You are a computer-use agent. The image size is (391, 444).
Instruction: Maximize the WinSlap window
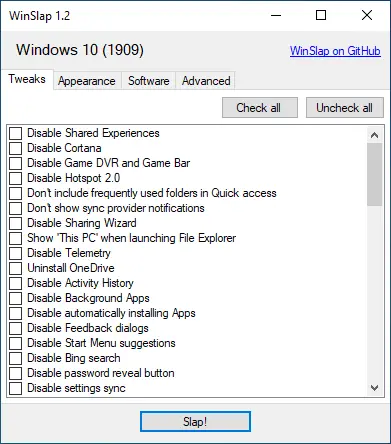pos(321,15)
